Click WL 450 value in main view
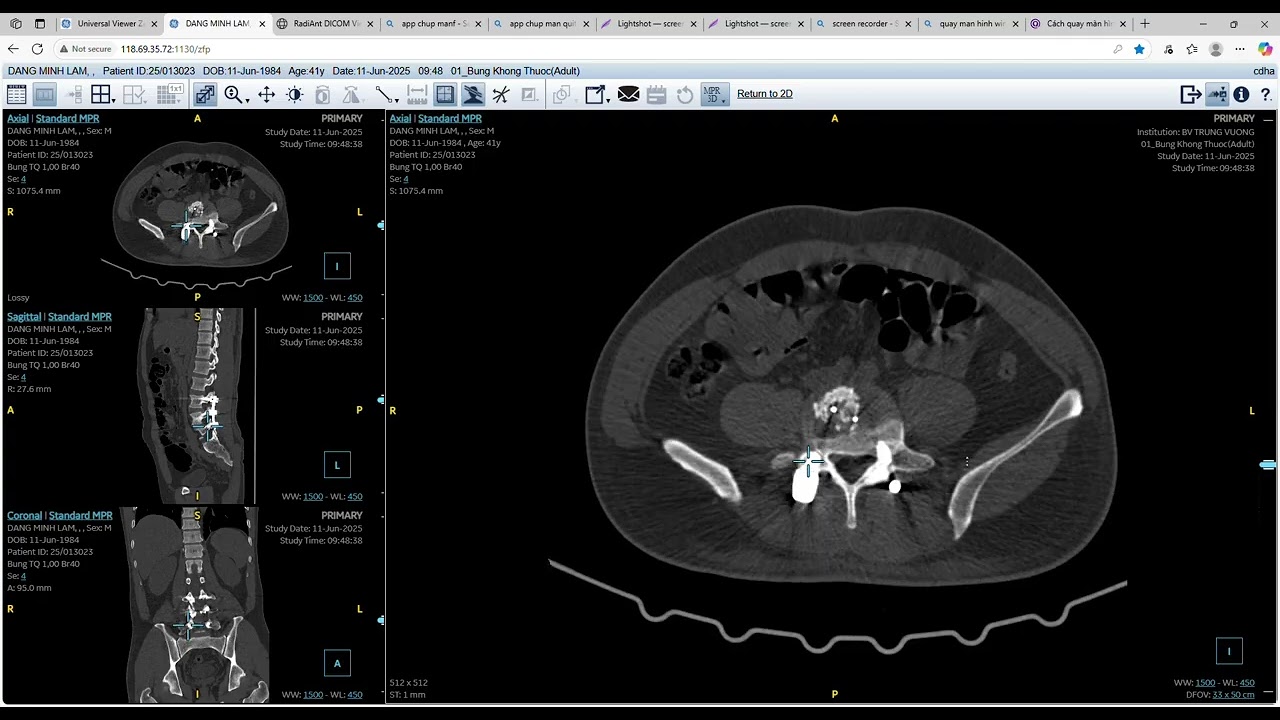 (1247, 683)
